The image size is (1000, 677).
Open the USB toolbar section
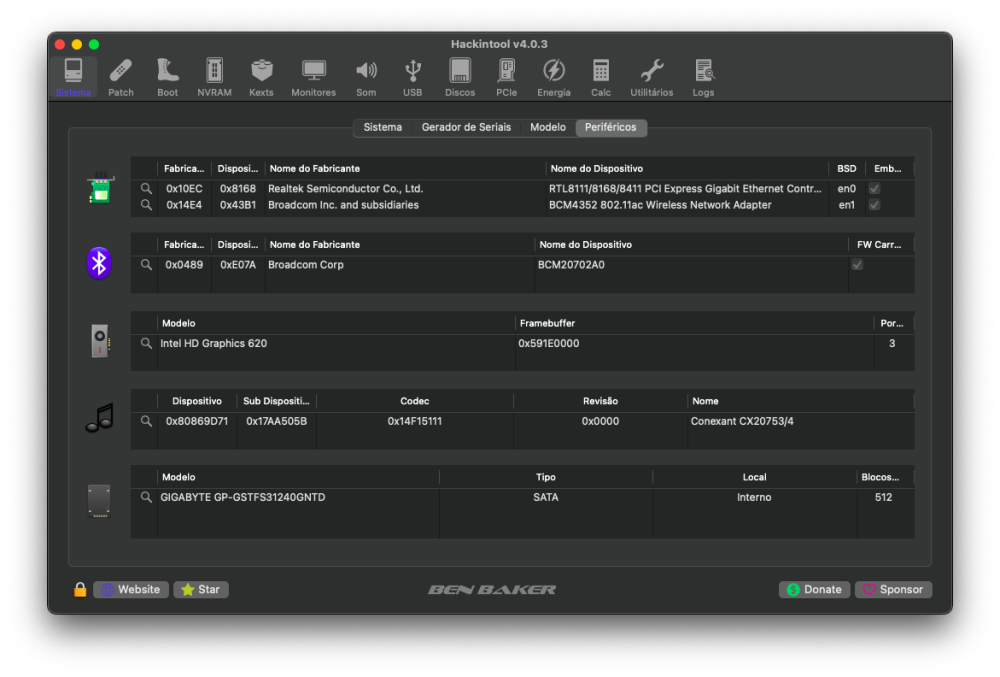[x=413, y=77]
